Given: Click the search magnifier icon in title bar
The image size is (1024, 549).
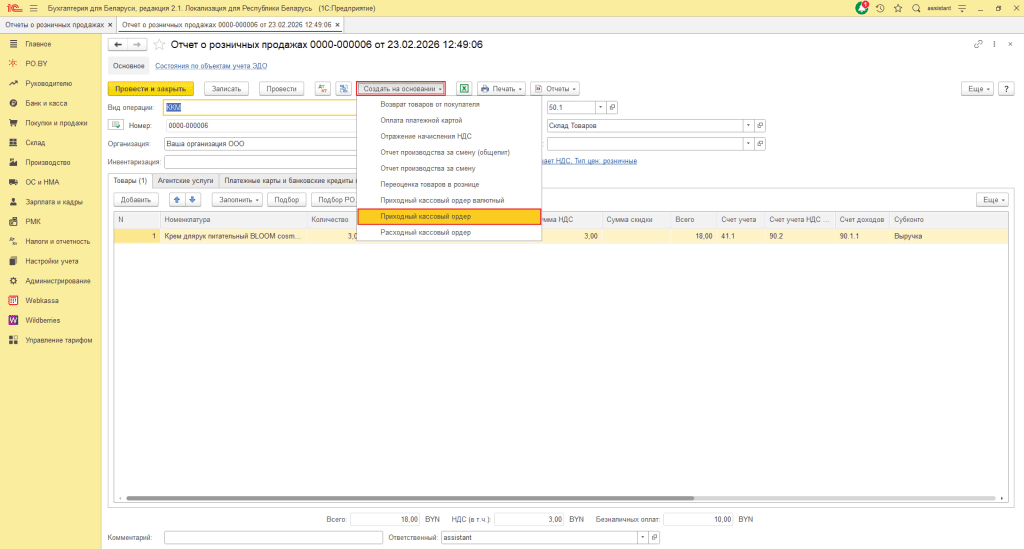Looking at the screenshot, I should tap(914, 8).
